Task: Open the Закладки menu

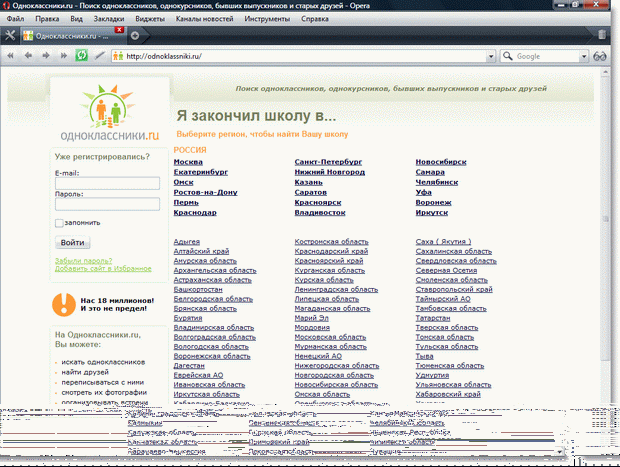Action: coord(109,19)
